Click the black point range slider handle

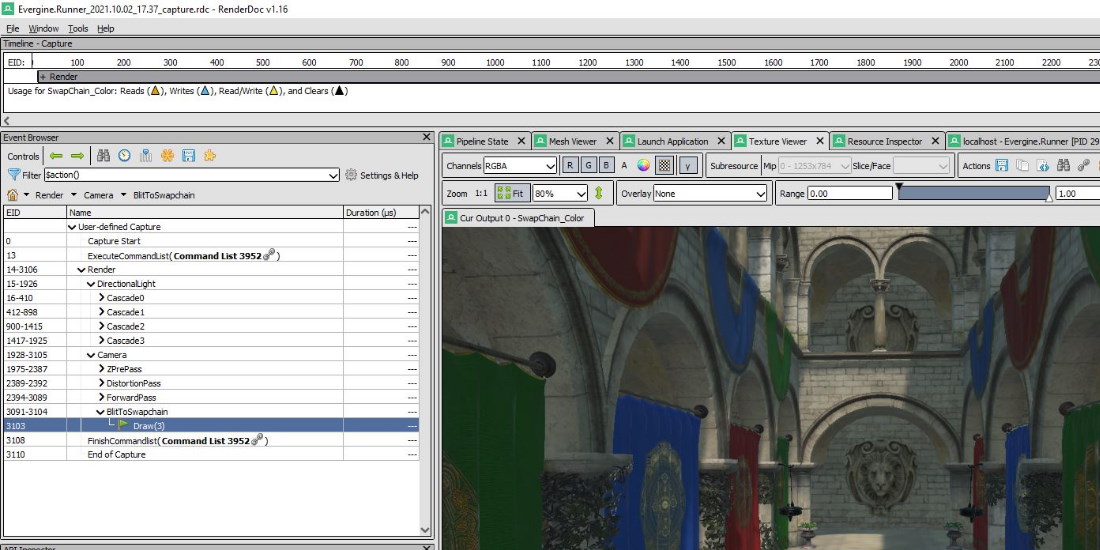click(x=899, y=186)
